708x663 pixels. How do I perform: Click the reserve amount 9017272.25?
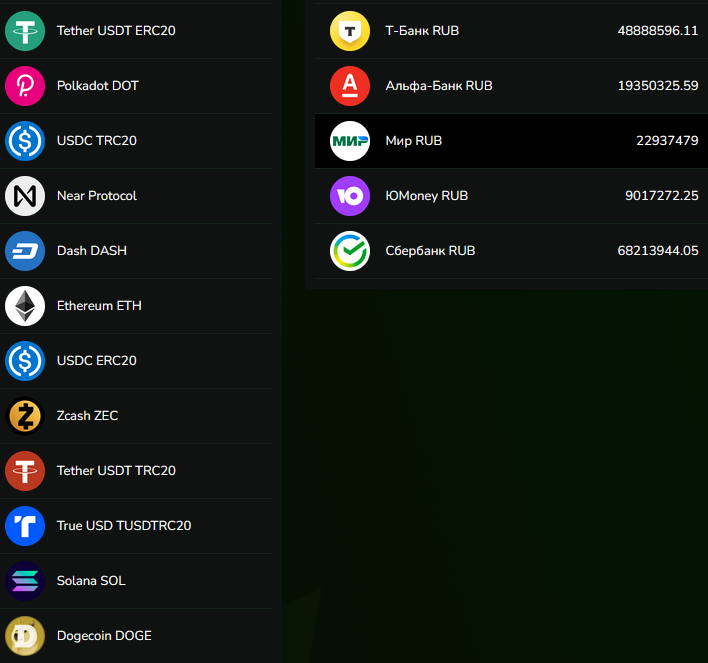tap(661, 196)
